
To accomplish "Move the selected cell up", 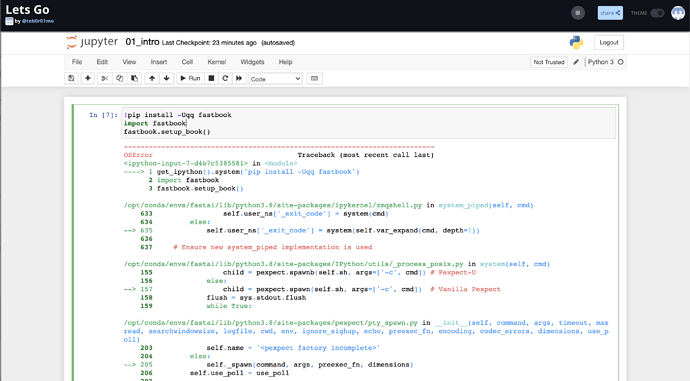I will point(152,78).
